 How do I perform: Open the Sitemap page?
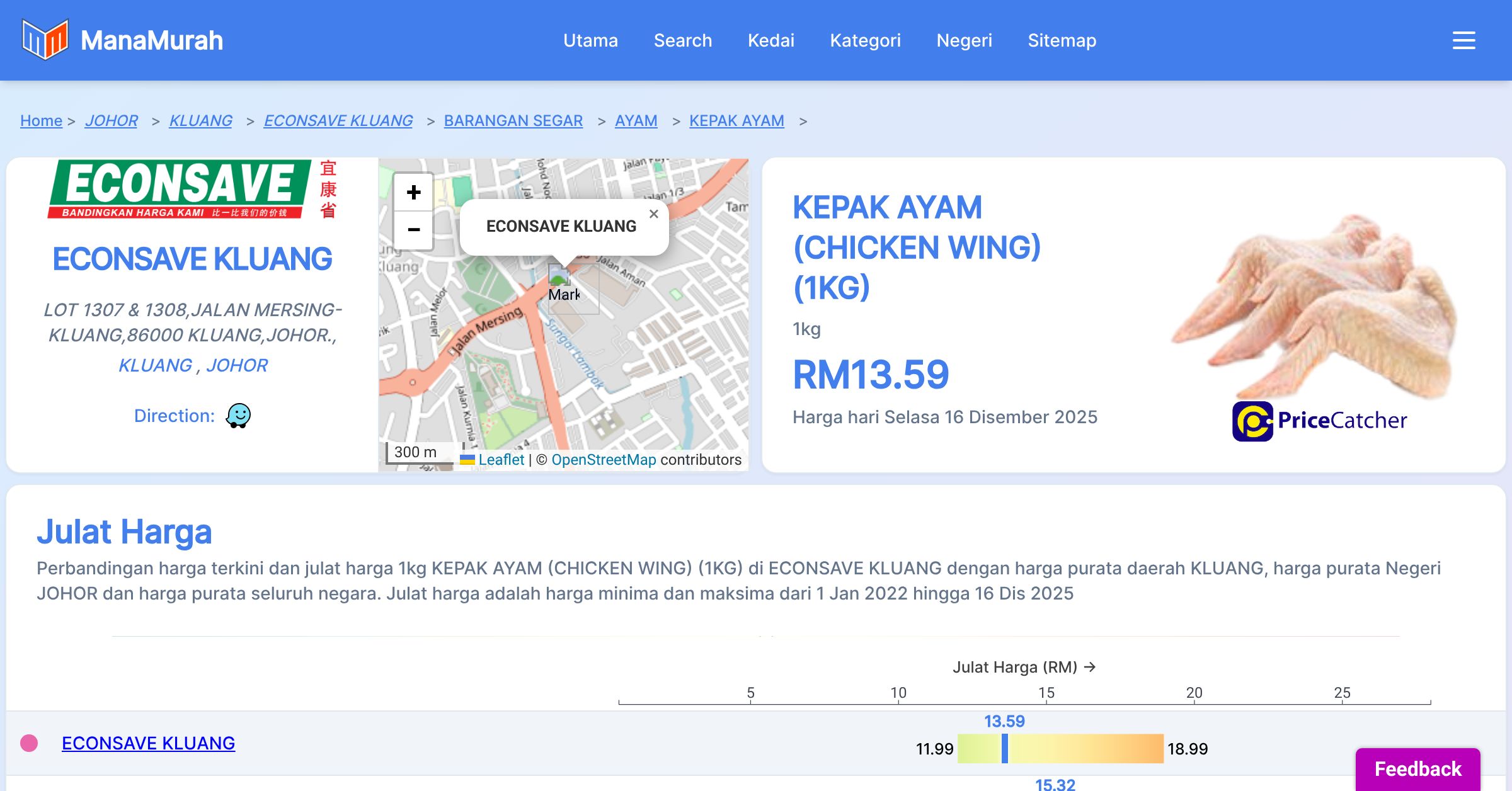coord(1062,40)
